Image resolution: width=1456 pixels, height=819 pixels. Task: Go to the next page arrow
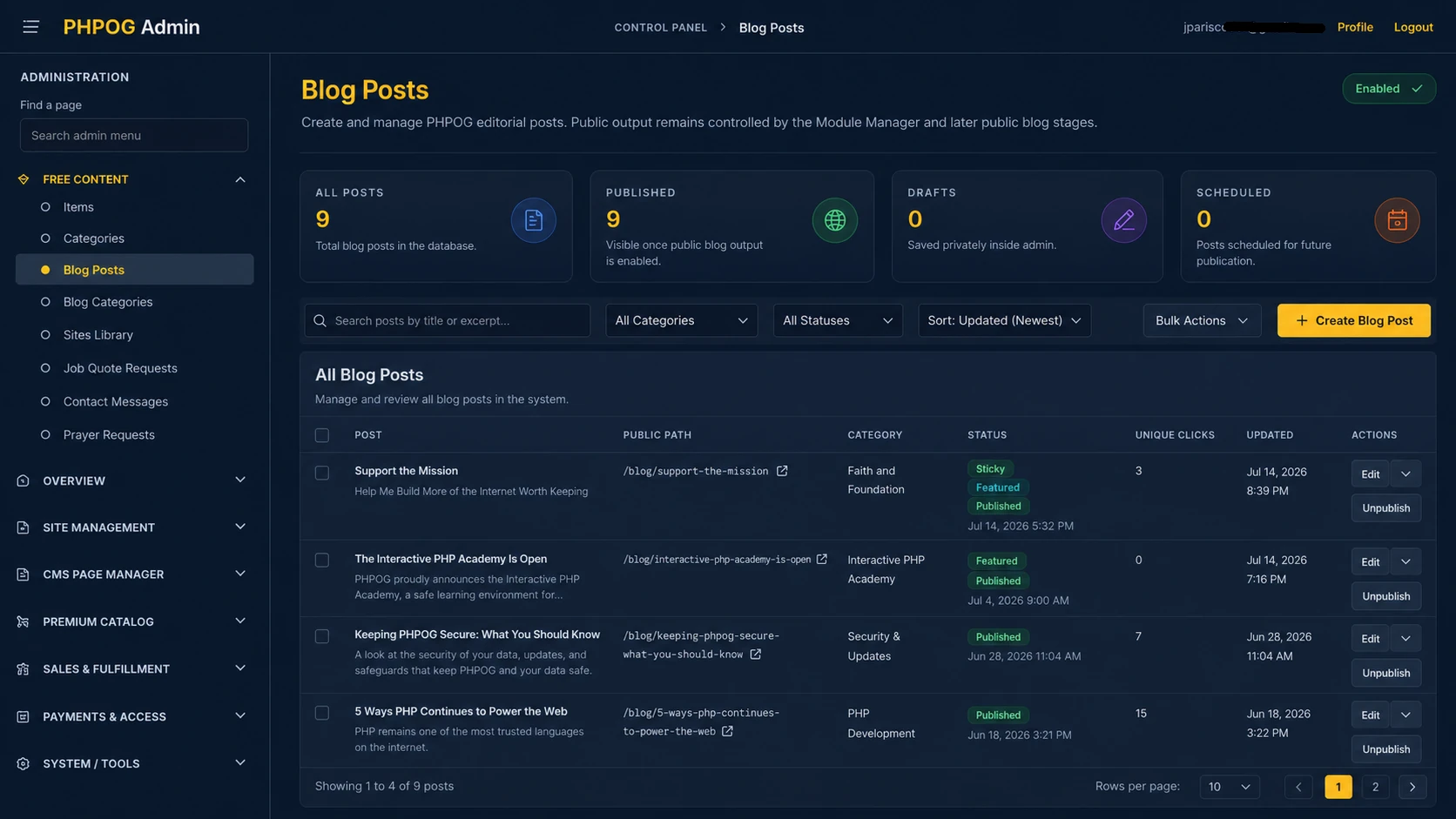click(1412, 787)
